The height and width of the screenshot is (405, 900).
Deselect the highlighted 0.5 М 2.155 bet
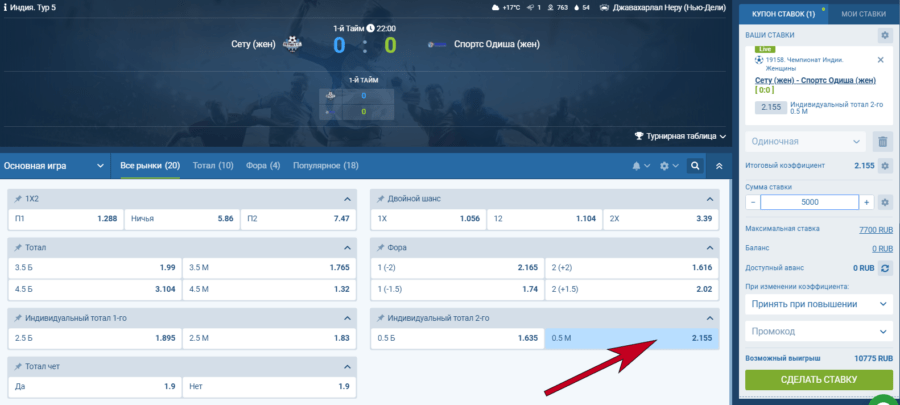tap(632, 338)
